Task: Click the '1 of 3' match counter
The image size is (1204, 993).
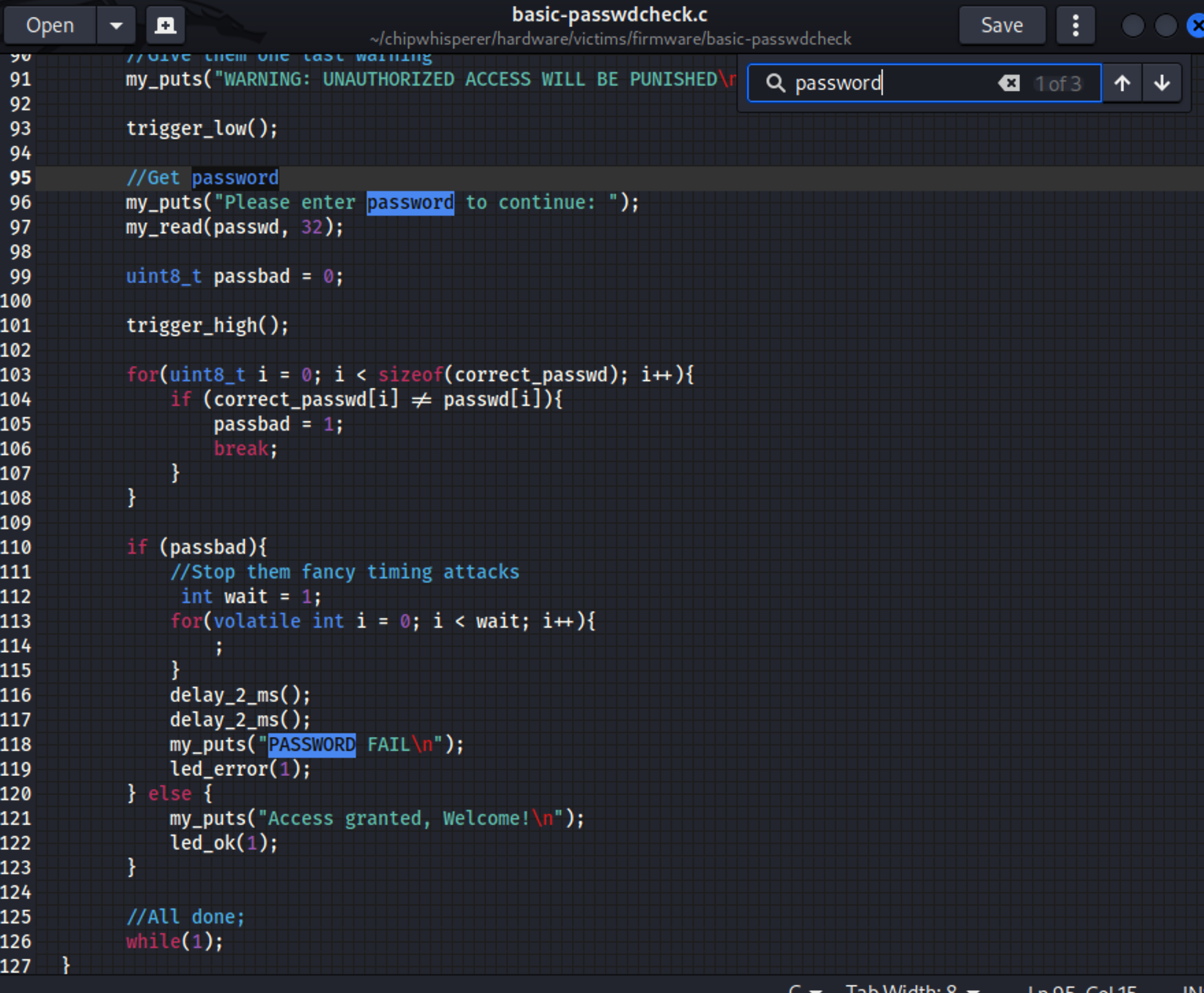Action: [x=1058, y=84]
